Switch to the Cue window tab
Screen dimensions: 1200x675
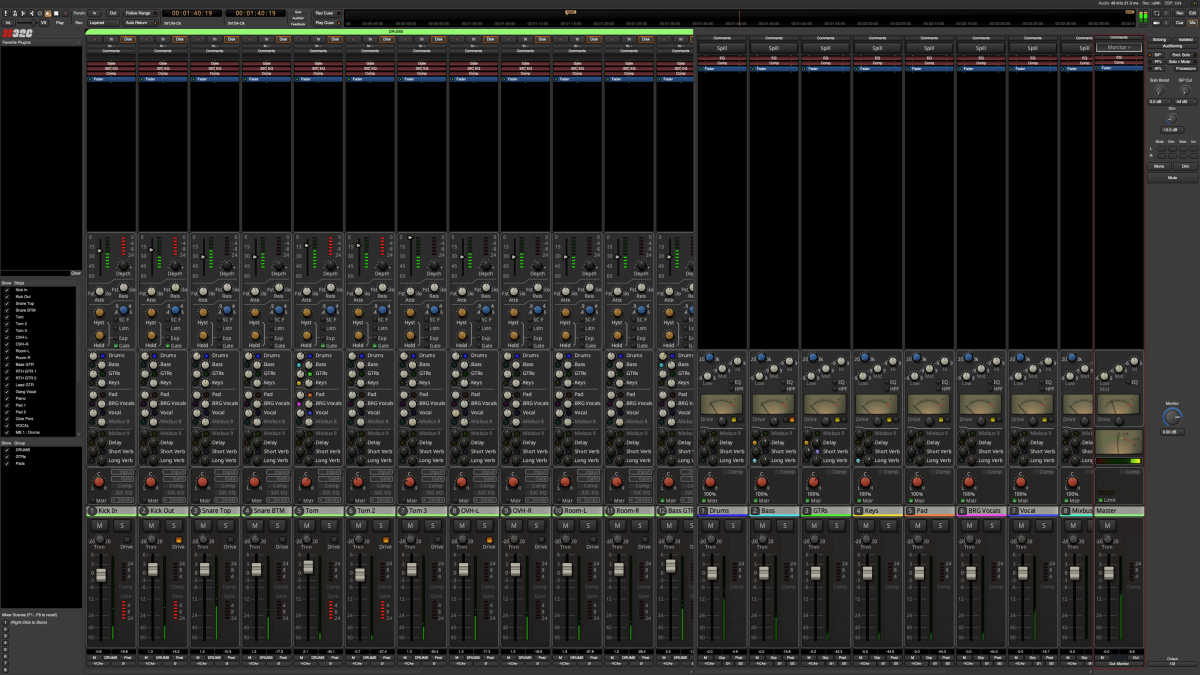coord(1180,23)
